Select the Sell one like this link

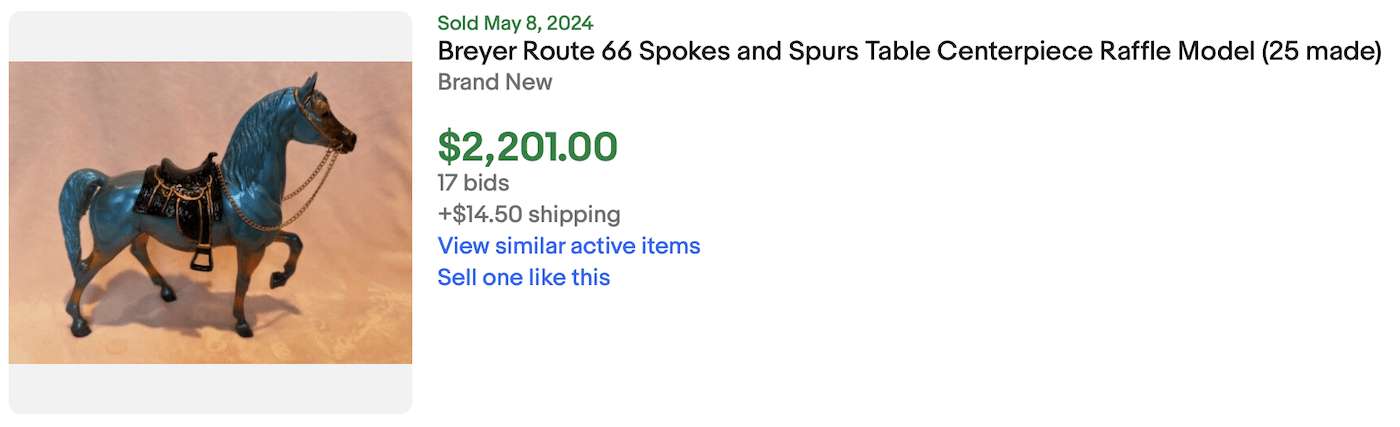[x=523, y=277]
